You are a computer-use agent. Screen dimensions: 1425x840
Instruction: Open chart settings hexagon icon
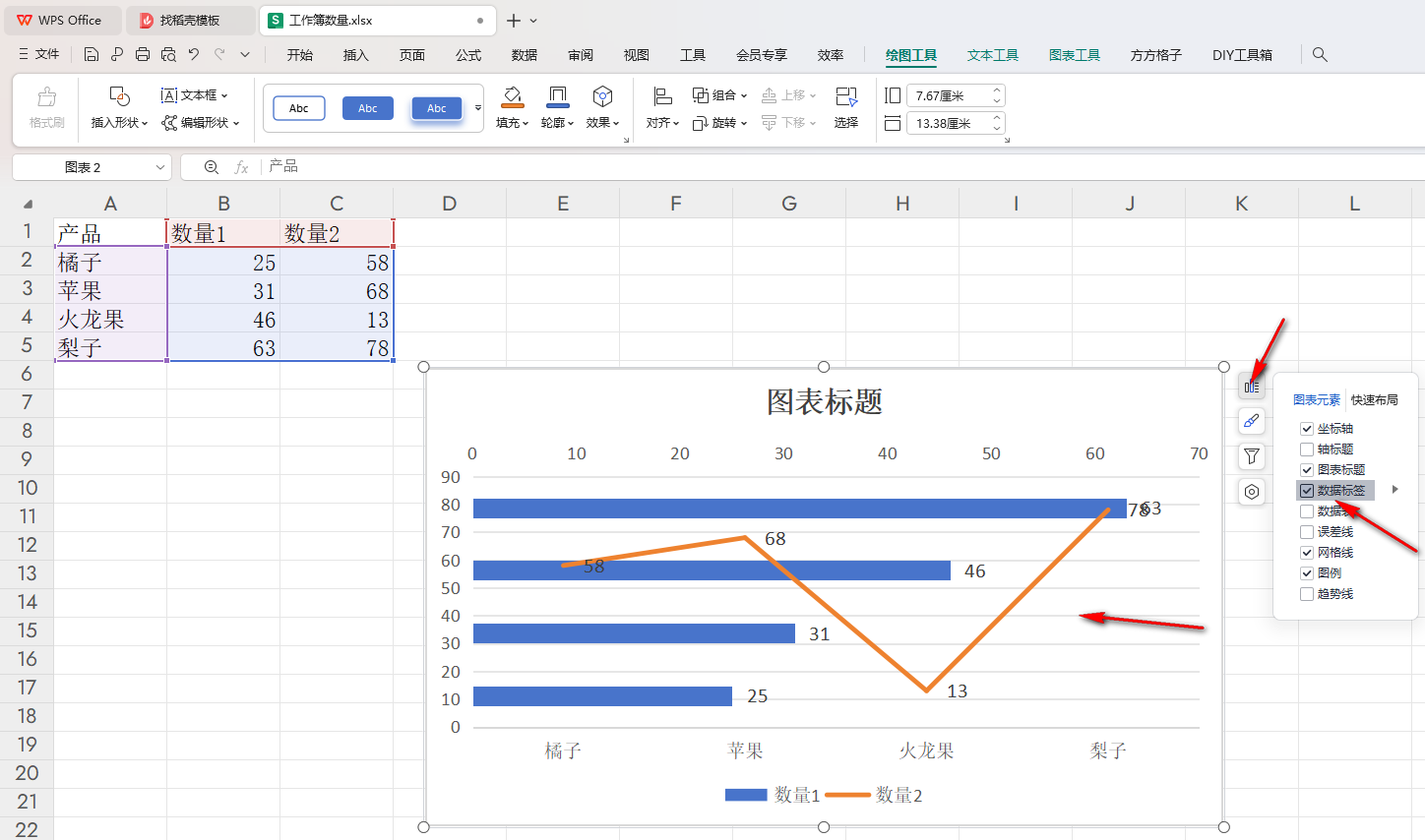(x=1251, y=492)
